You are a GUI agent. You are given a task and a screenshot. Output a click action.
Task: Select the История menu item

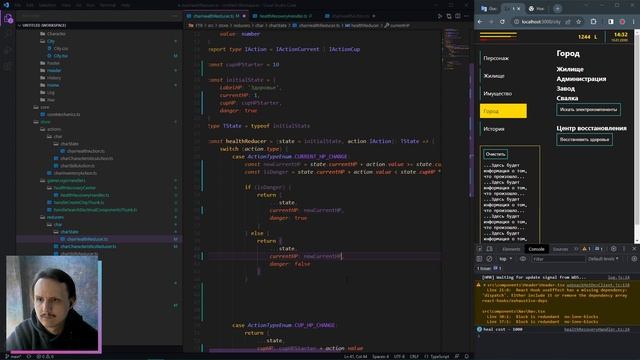point(494,129)
